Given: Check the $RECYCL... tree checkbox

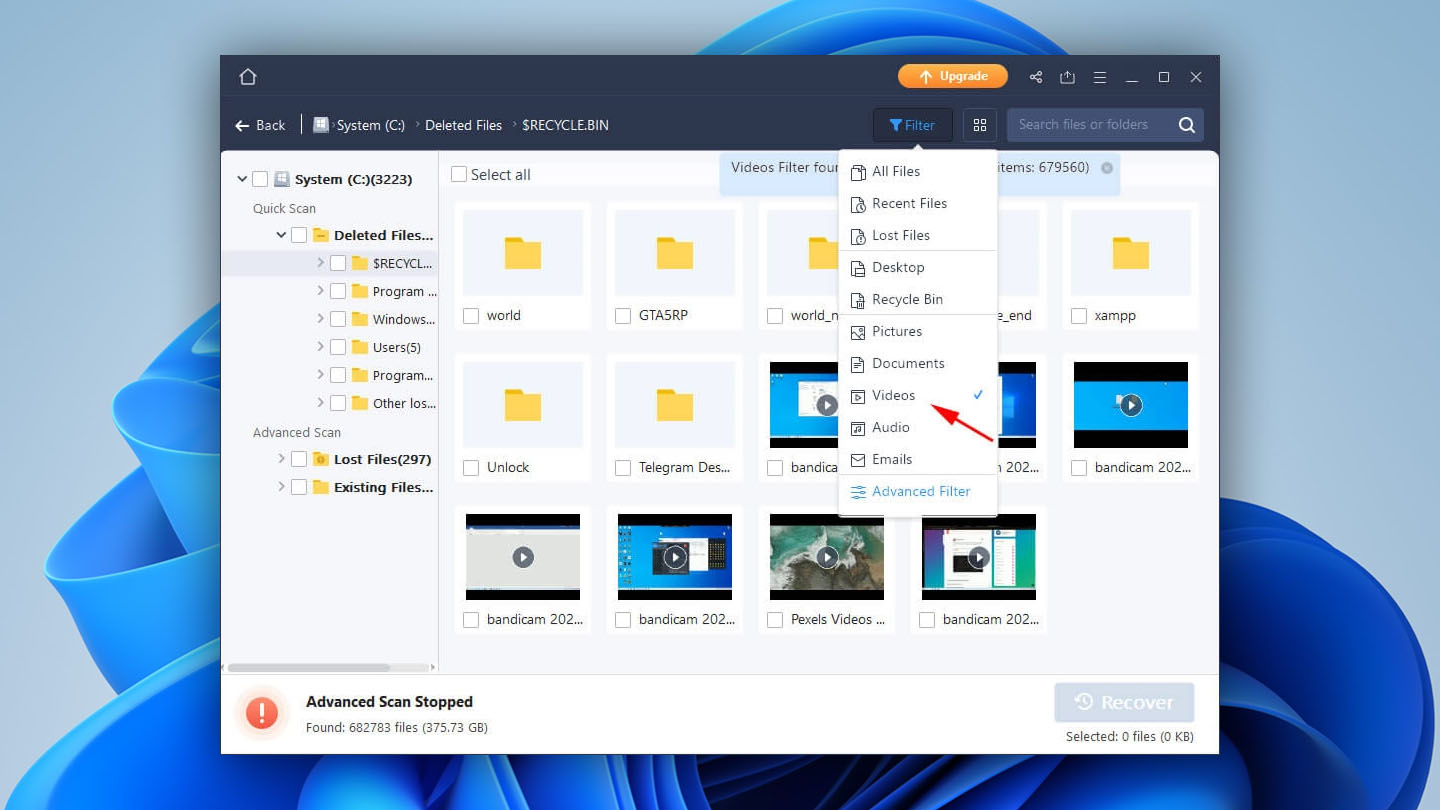Looking at the screenshot, I should 338,263.
